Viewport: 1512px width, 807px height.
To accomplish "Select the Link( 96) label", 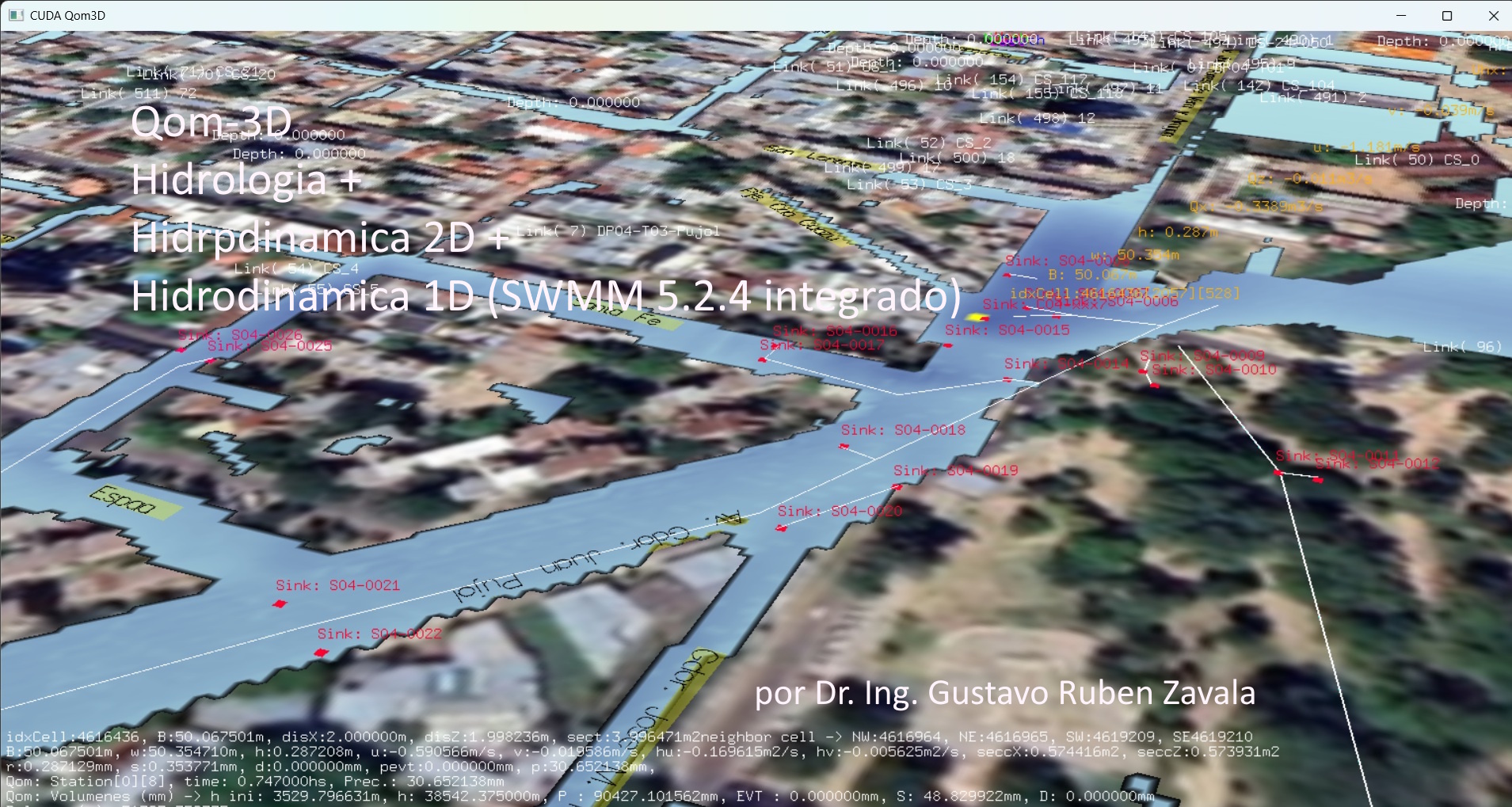I will (x=1462, y=347).
